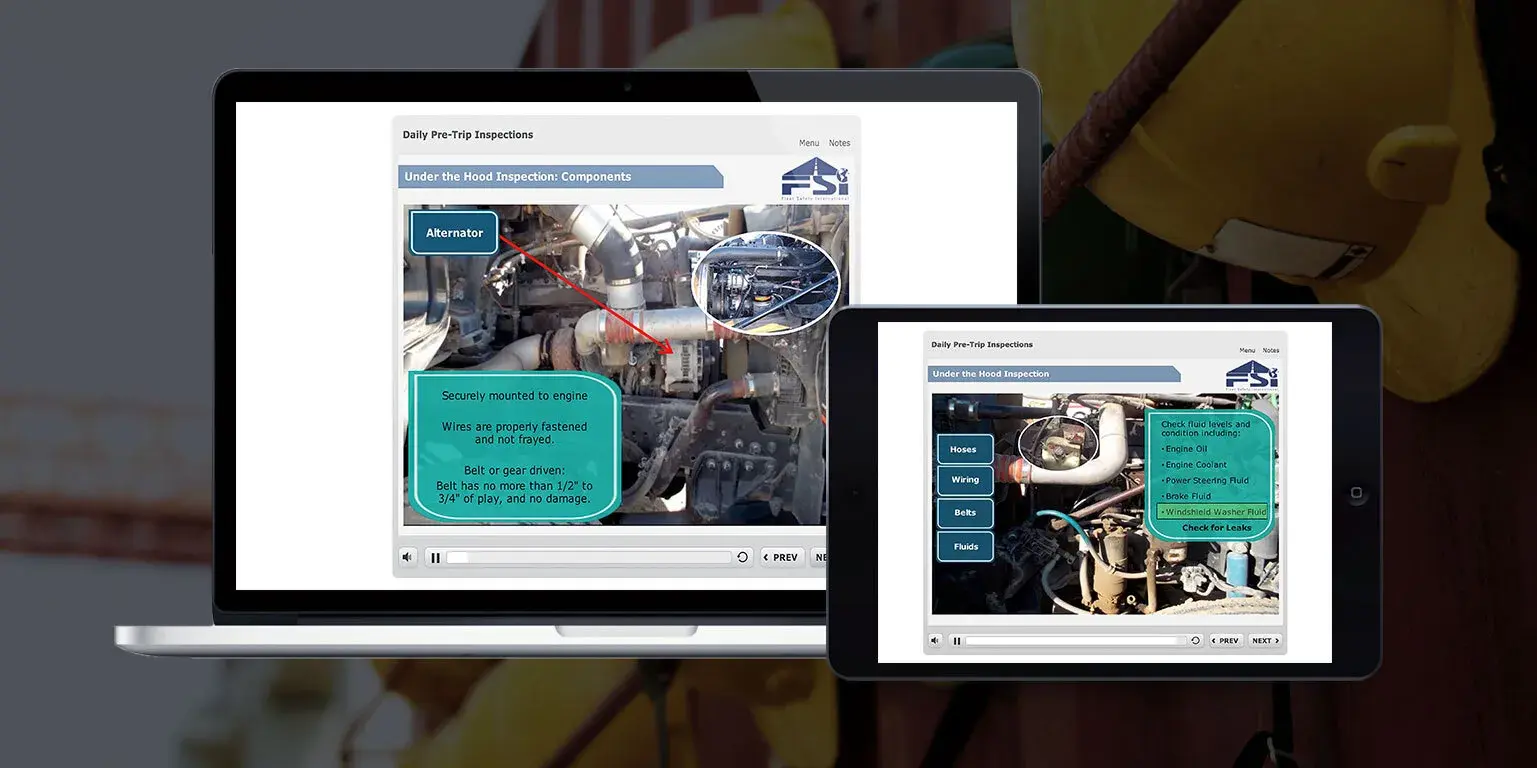Select the Hoses button on the tablet

964,449
